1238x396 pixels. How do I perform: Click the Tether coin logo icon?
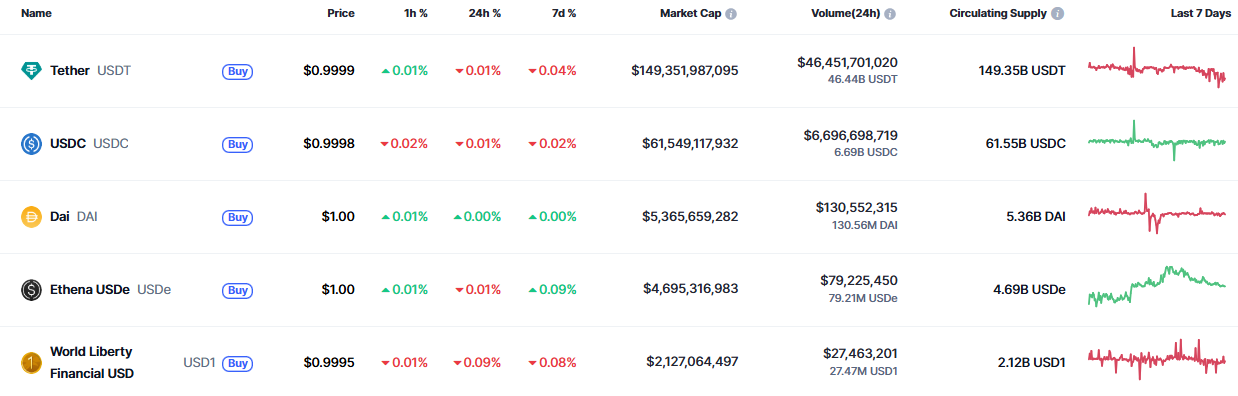31,71
